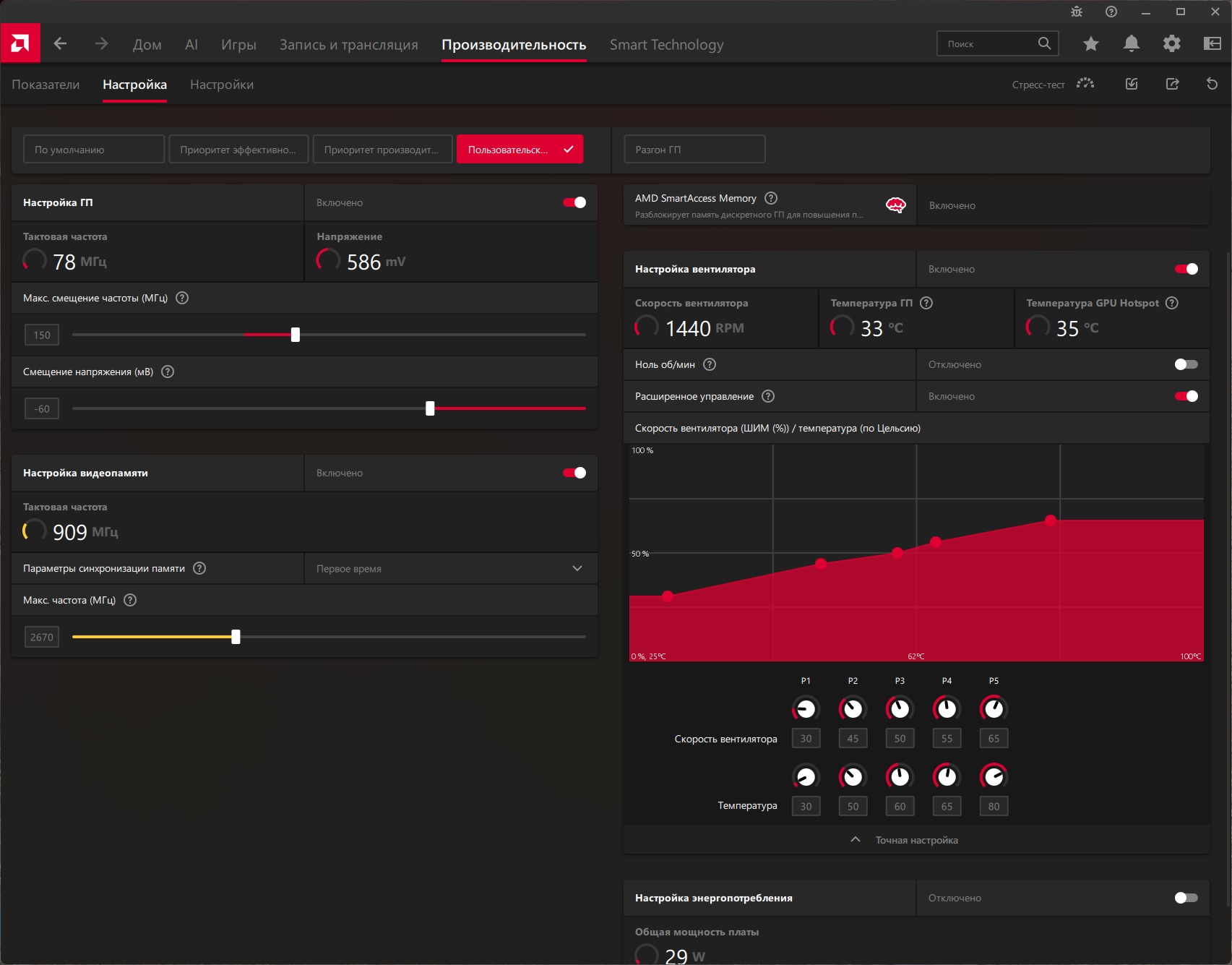1232x965 pixels.
Task: Click the Макс. частота memory slider handle
Action: pos(236,637)
